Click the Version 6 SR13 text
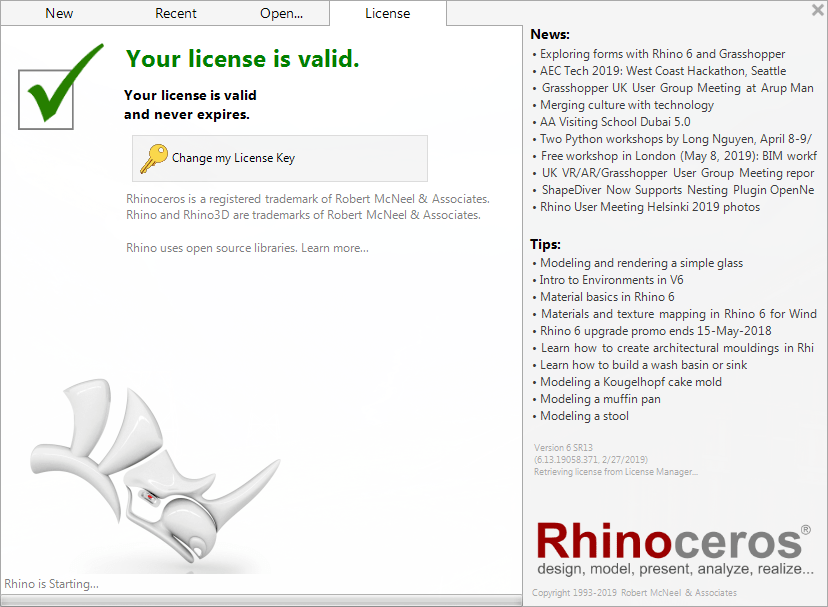Image resolution: width=828 pixels, height=607 pixels. [563, 447]
